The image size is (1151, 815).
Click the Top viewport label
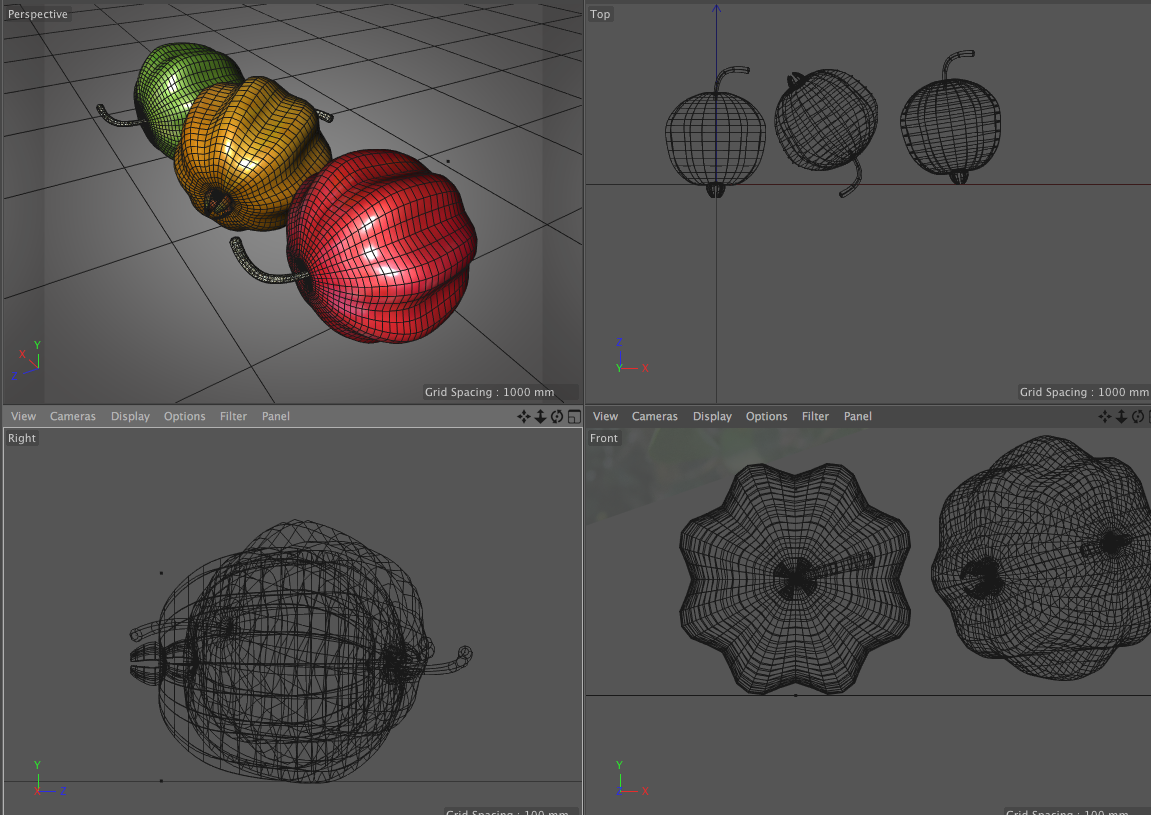[x=600, y=14]
